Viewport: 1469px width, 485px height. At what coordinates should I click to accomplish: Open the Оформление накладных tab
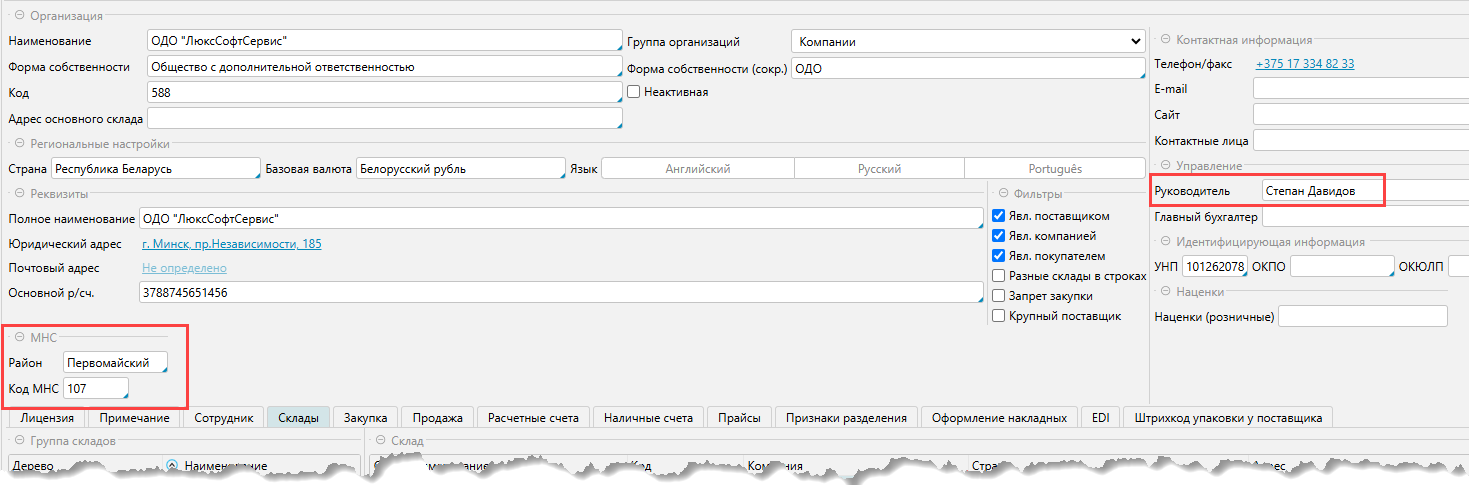[x=1000, y=418]
